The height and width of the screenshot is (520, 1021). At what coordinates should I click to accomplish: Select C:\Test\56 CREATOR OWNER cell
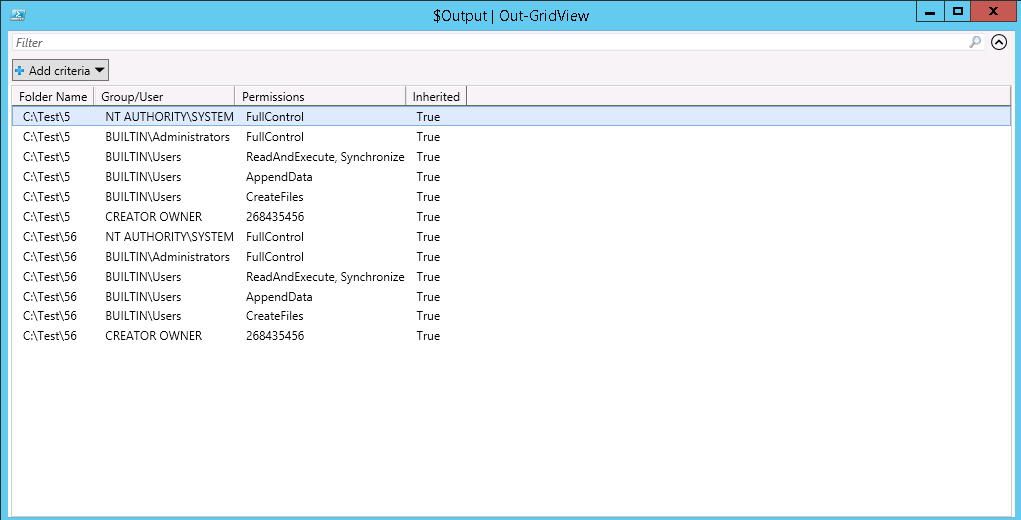(154, 336)
